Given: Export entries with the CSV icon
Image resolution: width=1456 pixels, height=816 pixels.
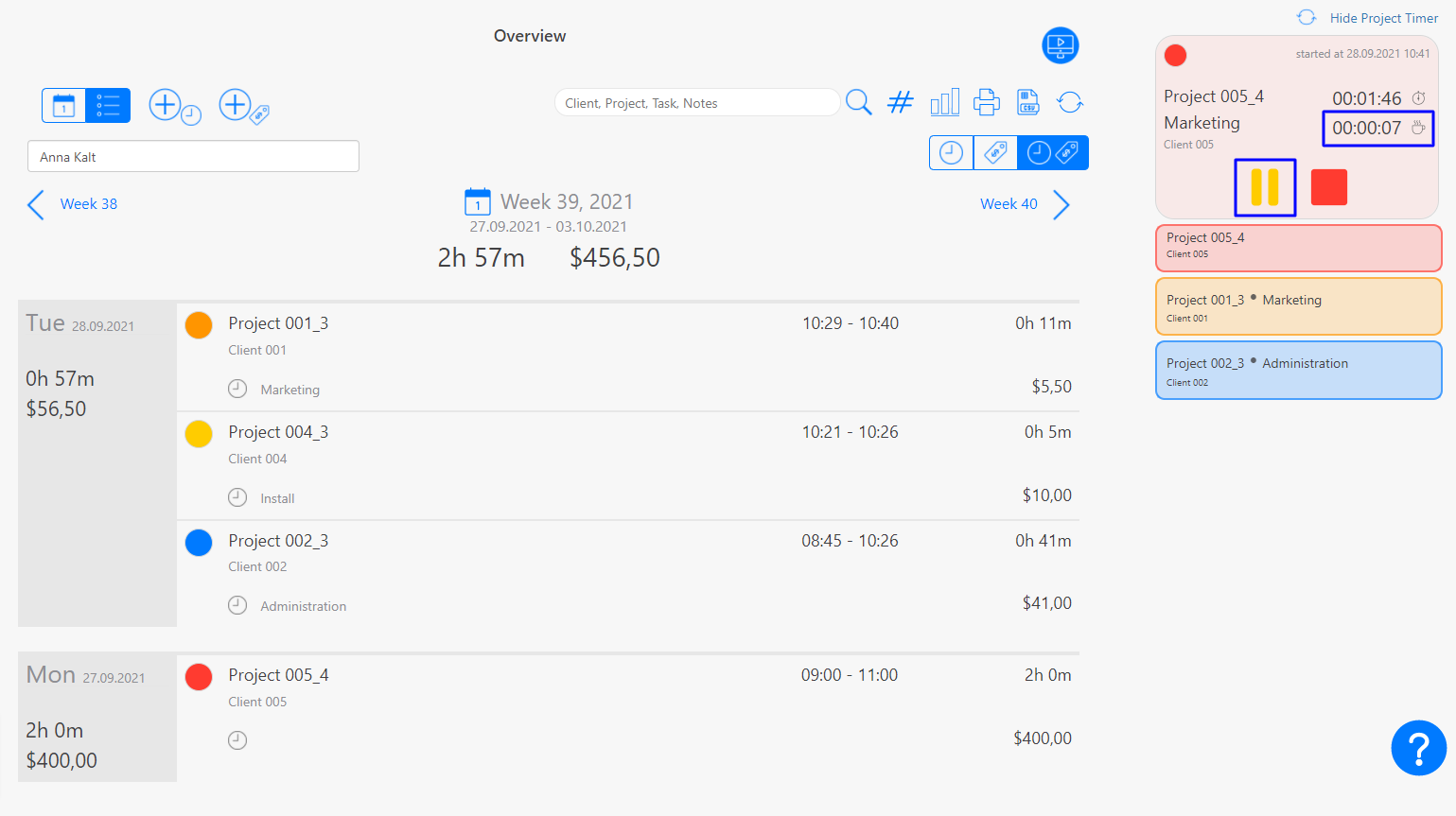Looking at the screenshot, I should pos(1027,102).
